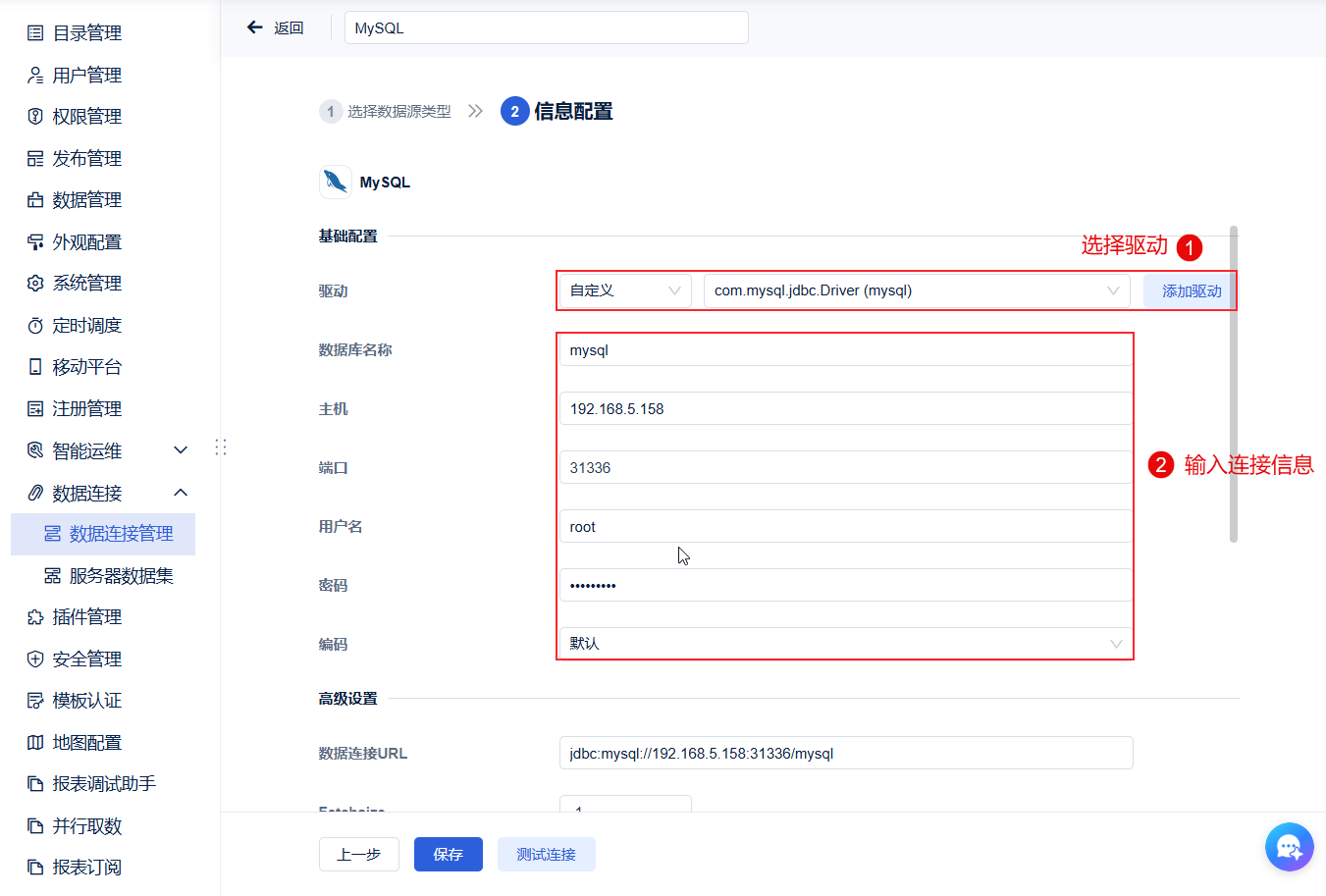The image size is (1326, 896).
Task: Click the sidebar resize drag handle
Action: tap(221, 448)
